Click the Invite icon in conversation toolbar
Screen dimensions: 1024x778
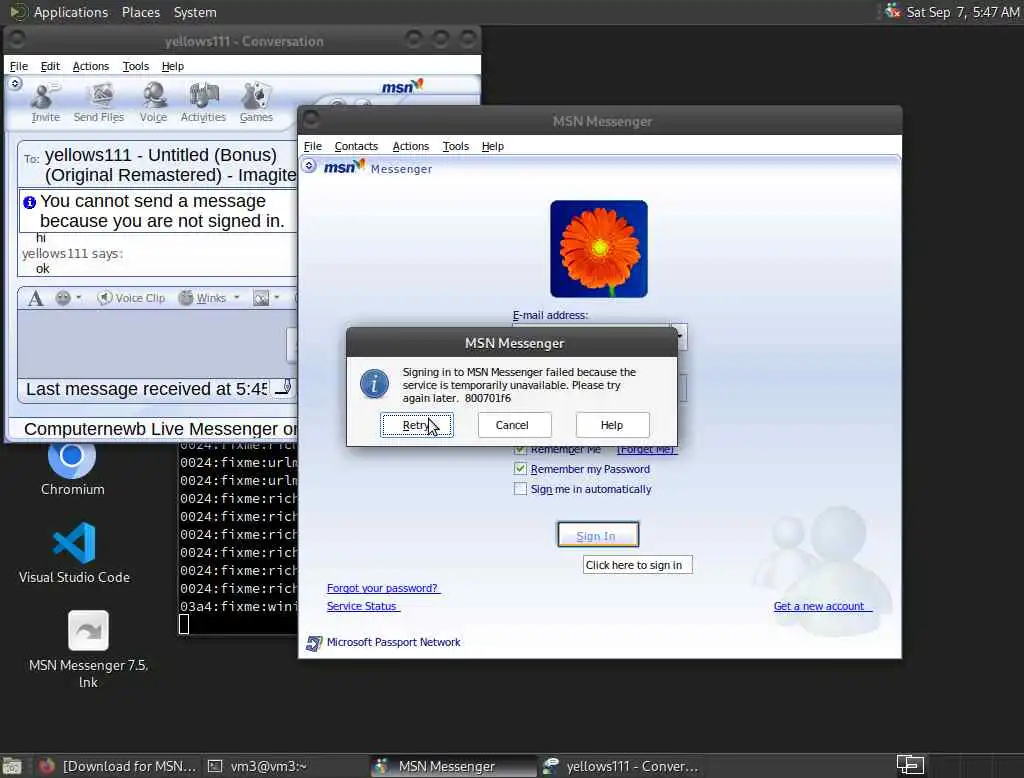pyautogui.click(x=45, y=103)
